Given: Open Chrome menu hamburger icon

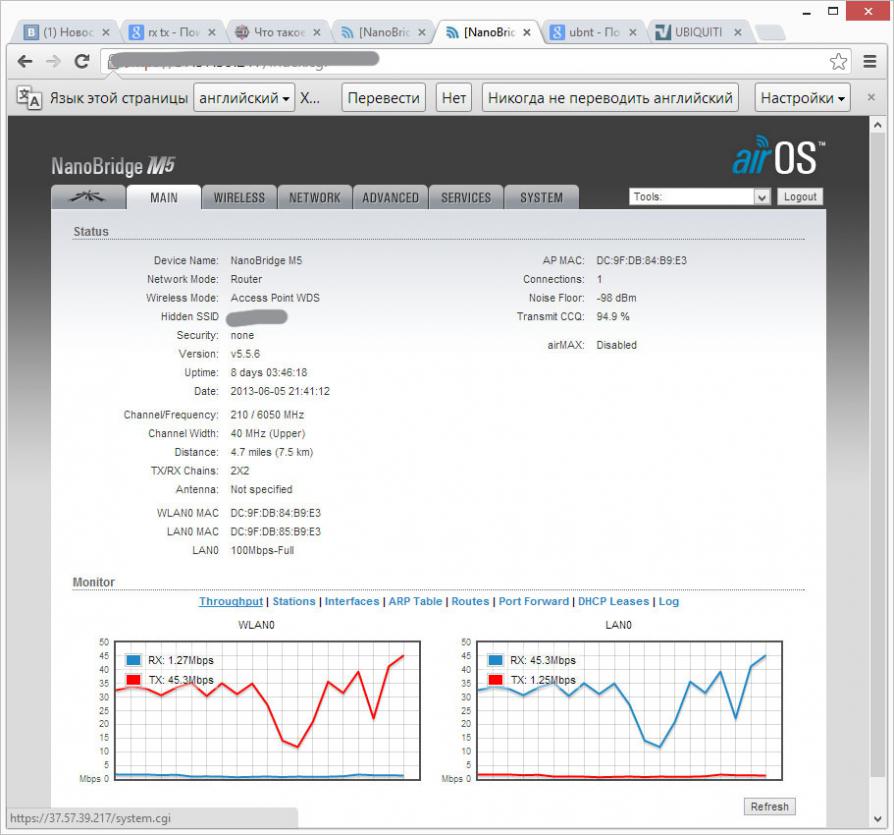Looking at the screenshot, I should [870, 62].
